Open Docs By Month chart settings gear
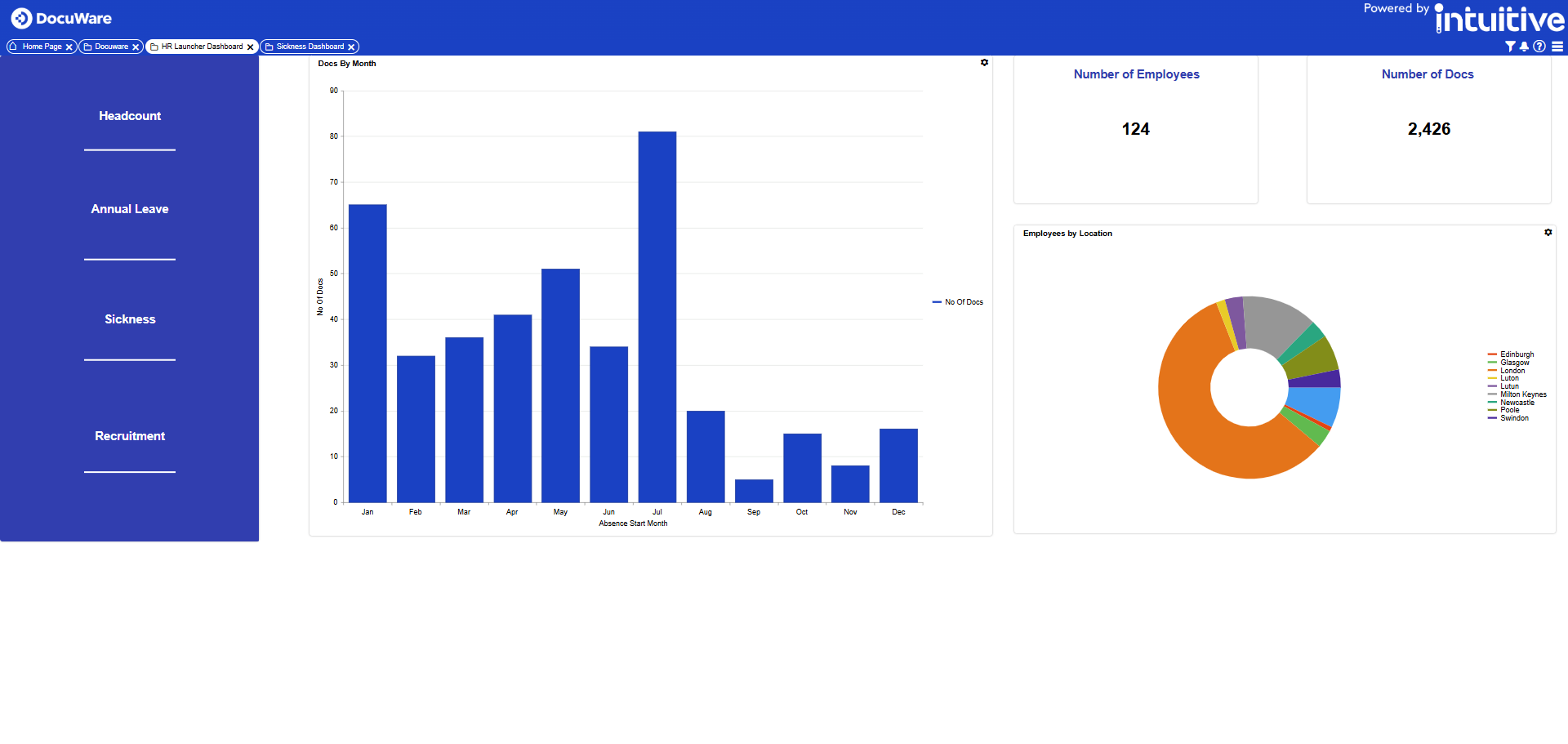Screen dimensions: 1568x744 984,63
